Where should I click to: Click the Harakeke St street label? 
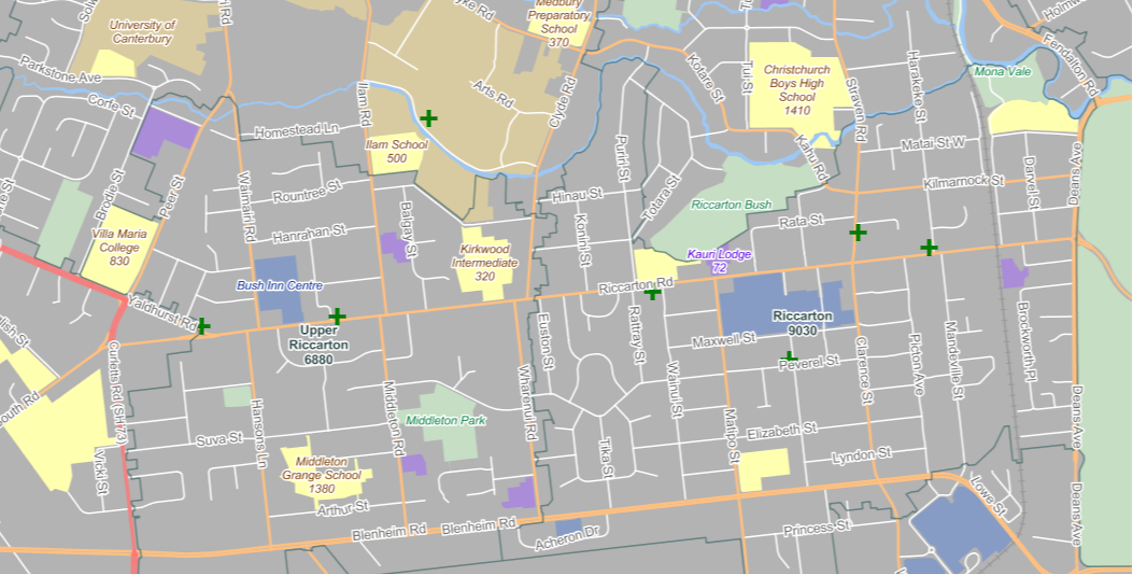pyautogui.click(x=916, y=86)
